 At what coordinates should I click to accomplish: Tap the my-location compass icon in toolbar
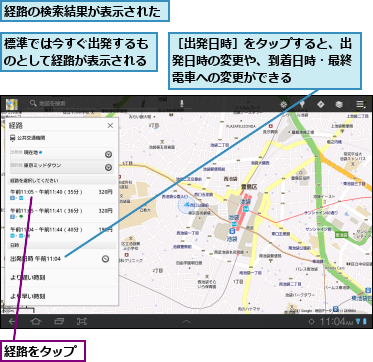[284, 104]
